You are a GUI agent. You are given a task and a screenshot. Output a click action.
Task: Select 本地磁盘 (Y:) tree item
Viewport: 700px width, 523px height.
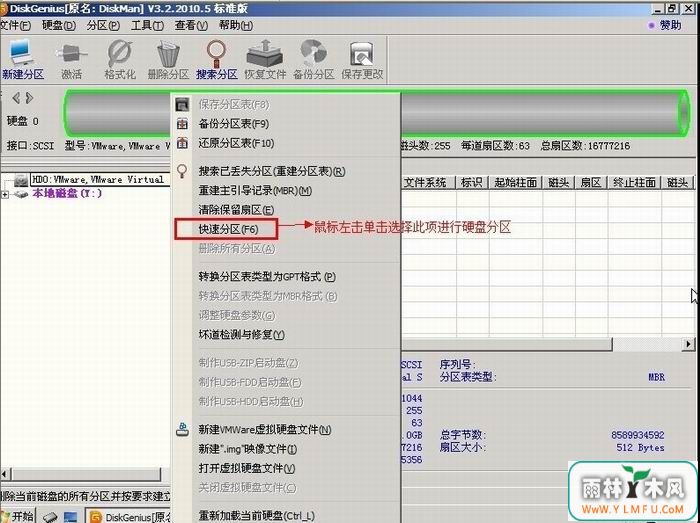click(67, 194)
